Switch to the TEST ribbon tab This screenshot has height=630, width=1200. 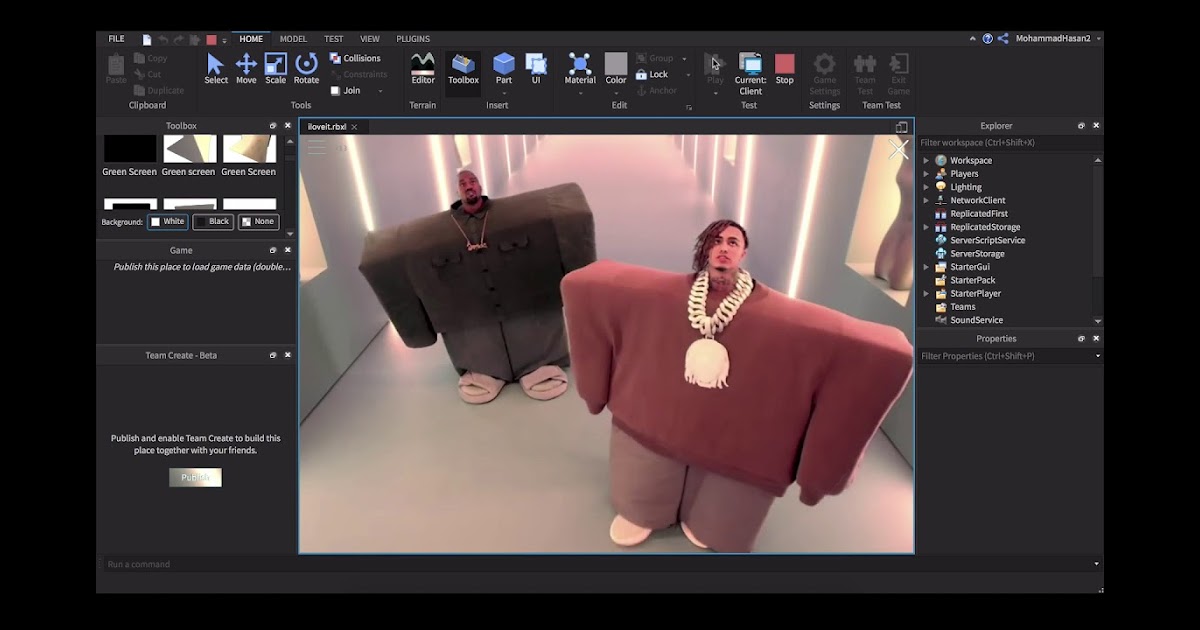coord(333,39)
